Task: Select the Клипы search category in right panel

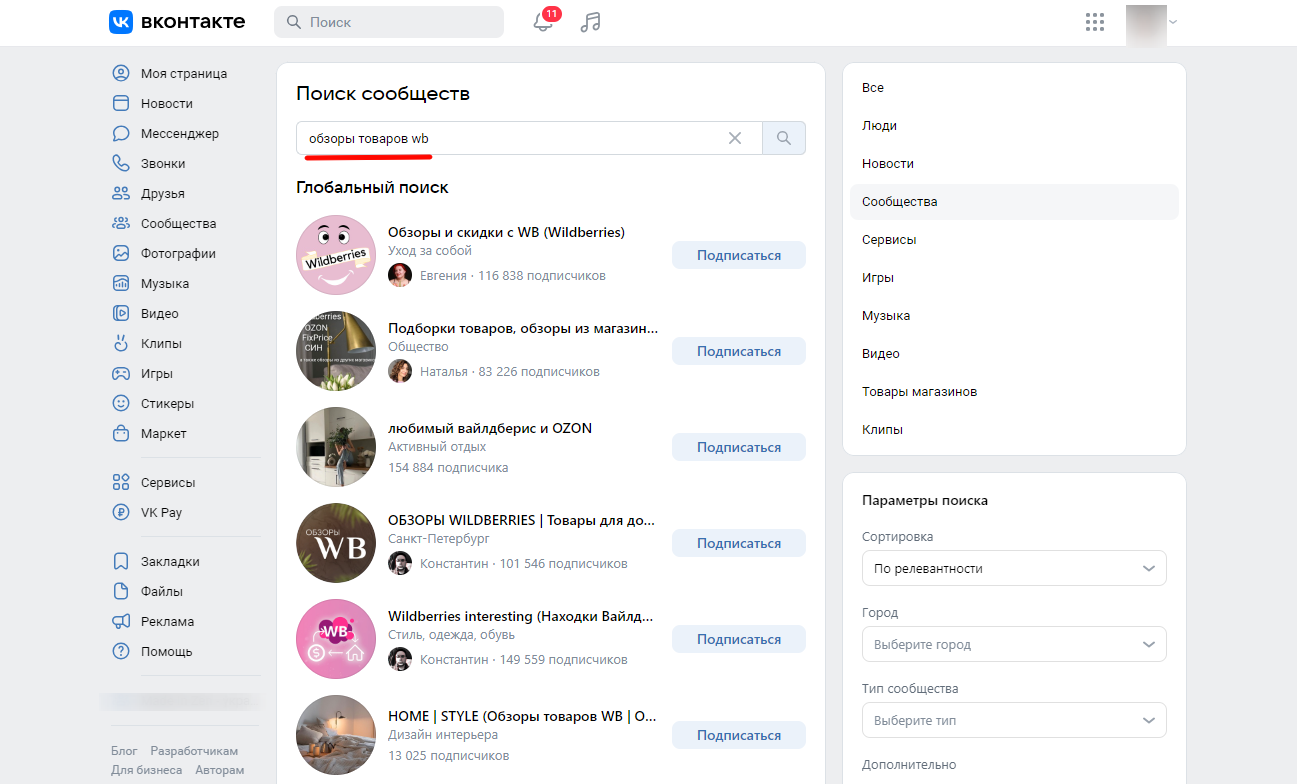Action: point(1014,430)
